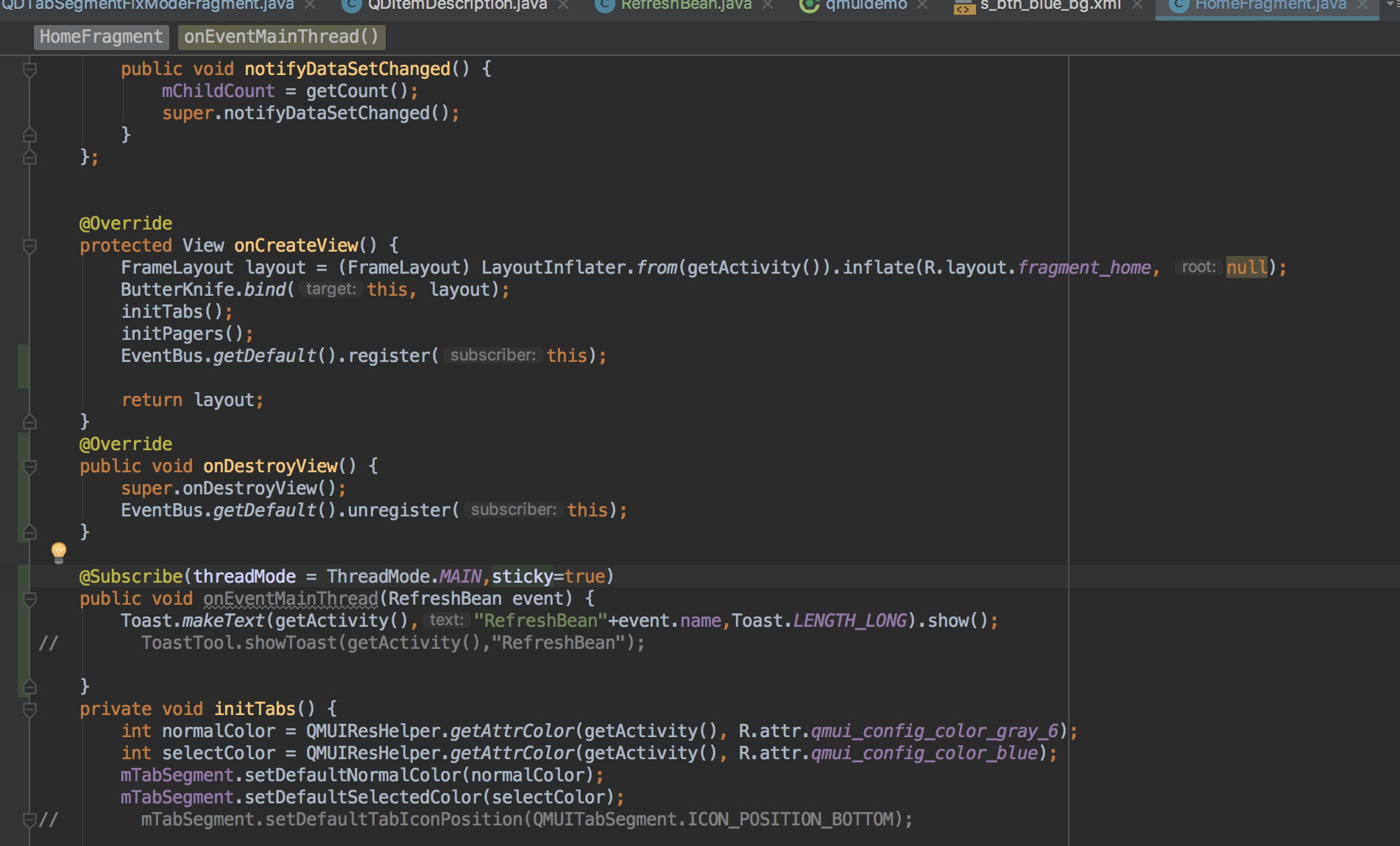Close the HomeFragment.java tab
The image size is (1400, 846).
point(1362,5)
